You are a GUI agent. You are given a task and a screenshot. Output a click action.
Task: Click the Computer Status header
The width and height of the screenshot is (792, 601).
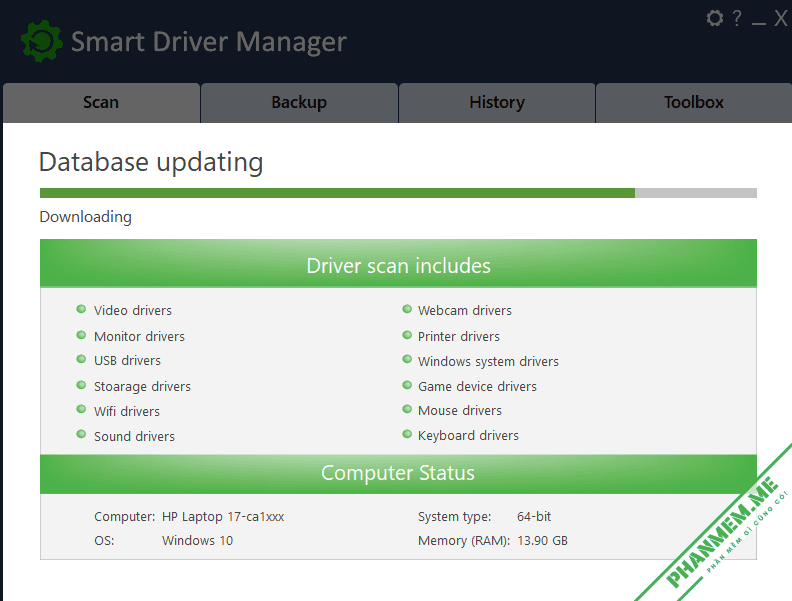click(398, 474)
